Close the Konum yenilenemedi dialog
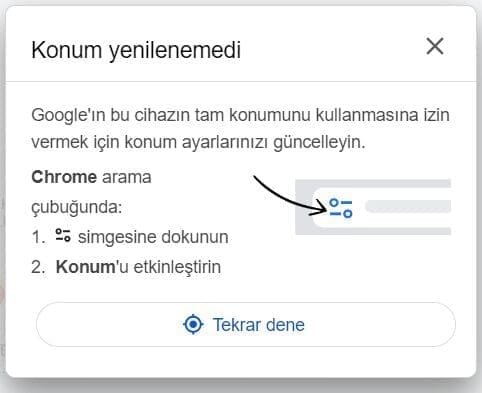The image size is (482, 393). (435, 46)
